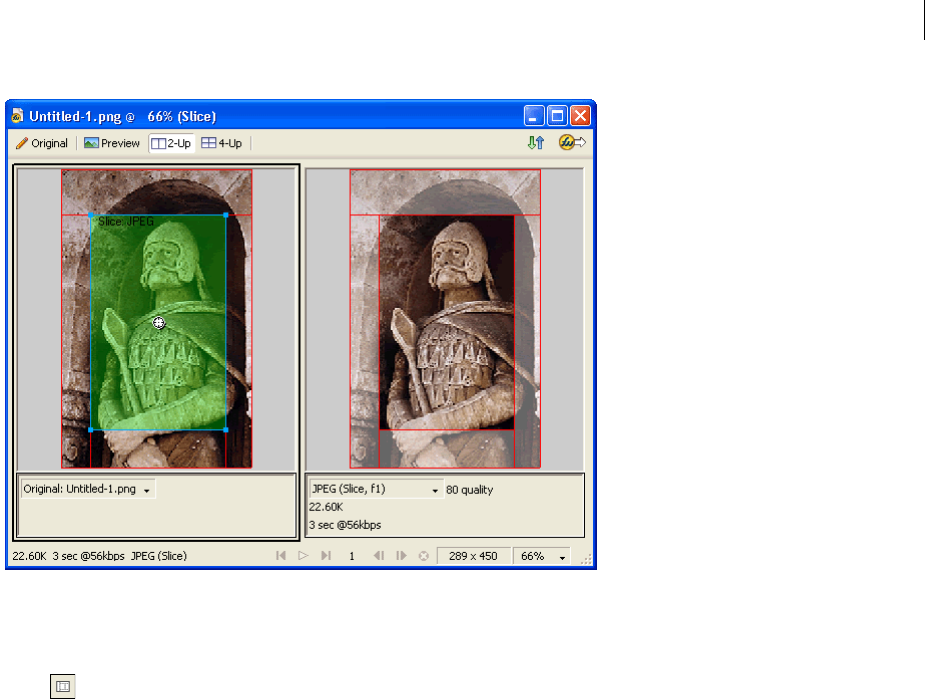Click the knight statue in right preview pane
This screenshot has height=699, width=925.
point(447,322)
